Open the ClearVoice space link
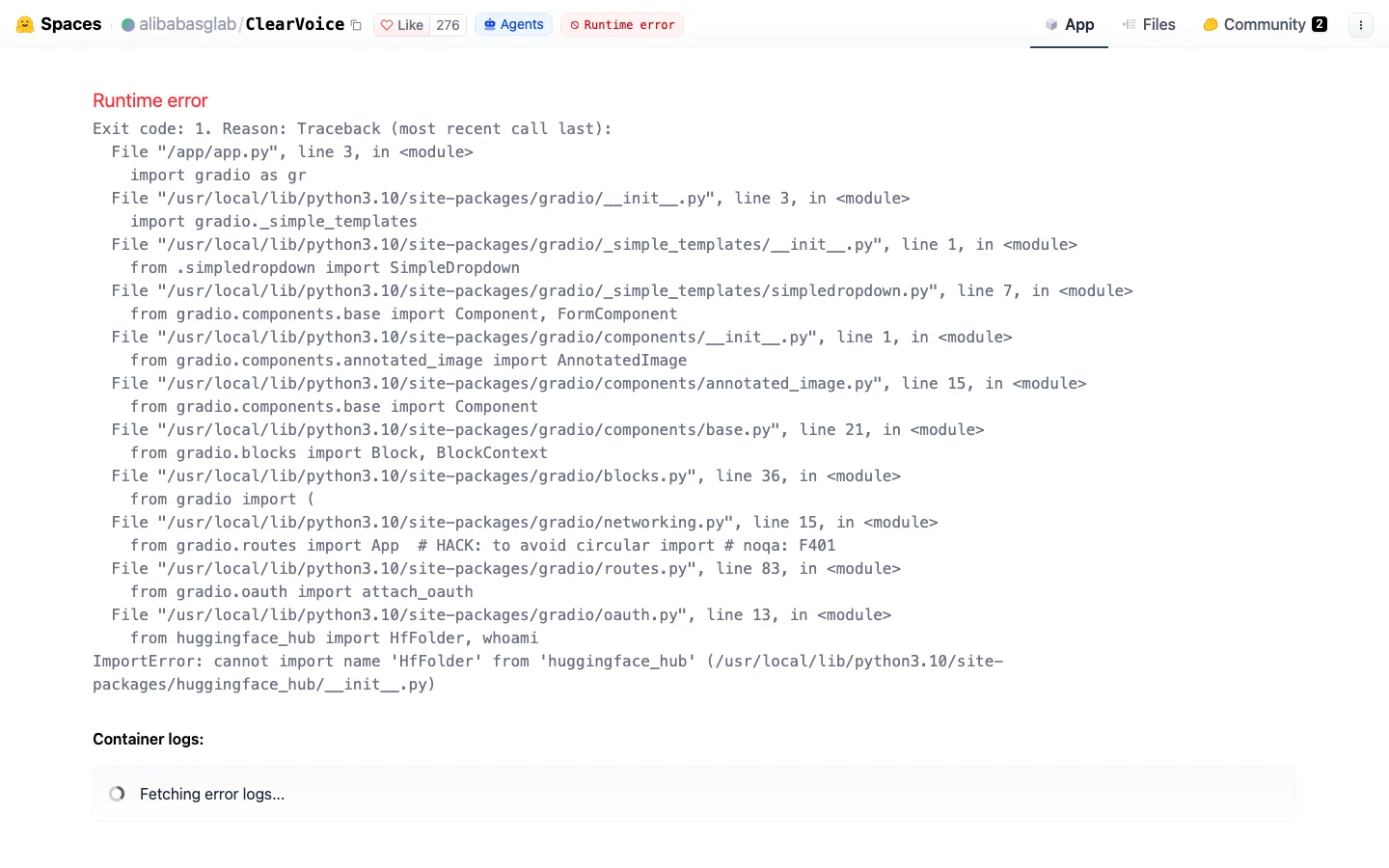The width and height of the screenshot is (1389, 868). coord(294,24)
